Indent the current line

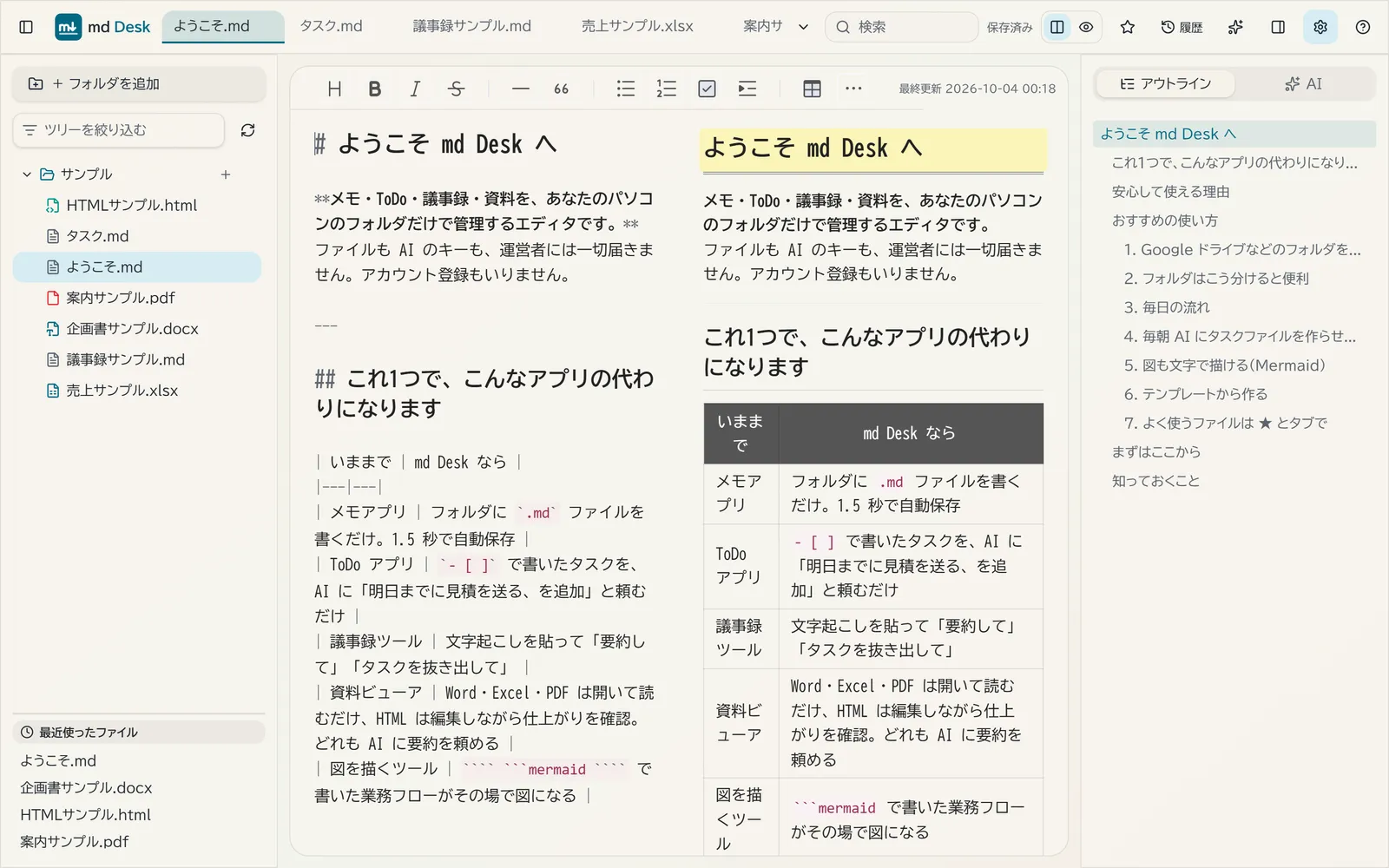(747, 89)
